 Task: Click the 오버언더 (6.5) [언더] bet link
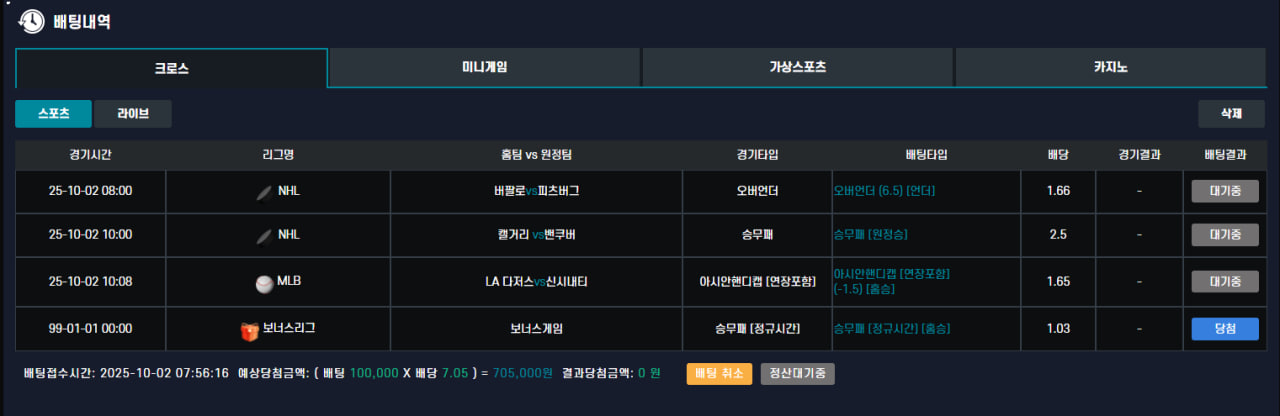click(x=884, y=191)
